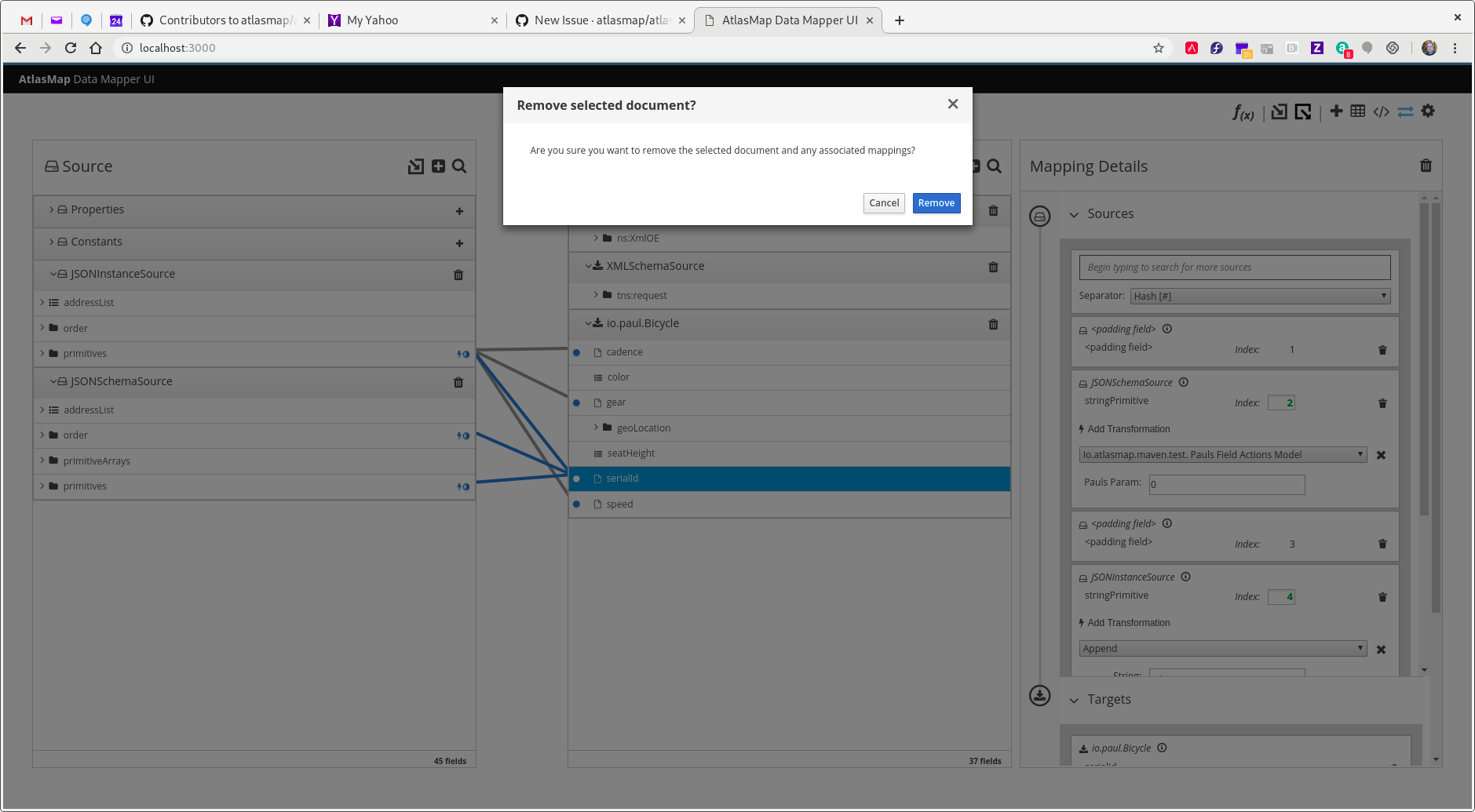Expand the addressList node under JSONInstanceSource
Viewport: 1475px width, 812px height.
(x=42, y=302)
